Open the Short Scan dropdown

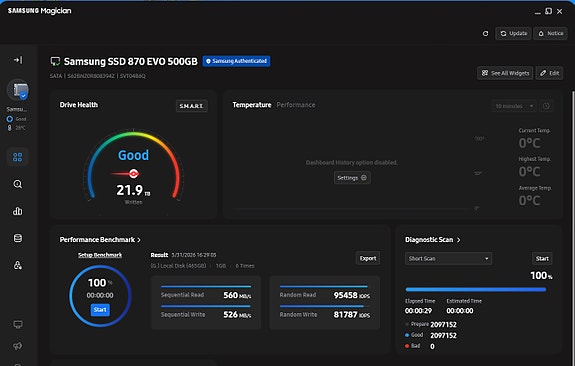(448, 259)
